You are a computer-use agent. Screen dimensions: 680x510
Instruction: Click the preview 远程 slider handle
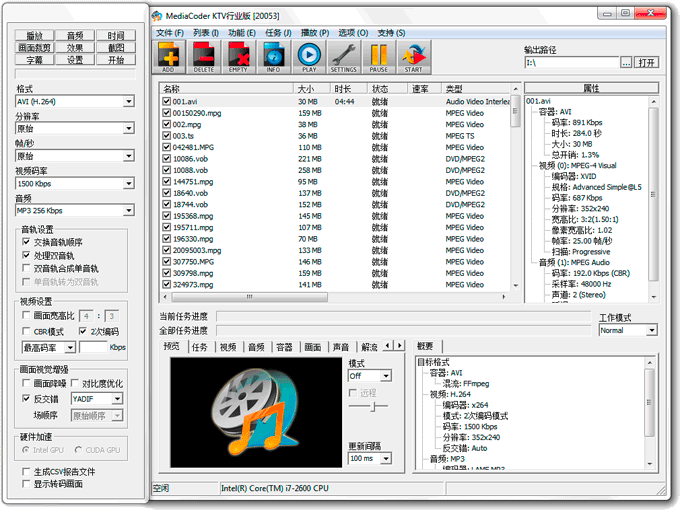pyautogui.click(x=373, y=406)
